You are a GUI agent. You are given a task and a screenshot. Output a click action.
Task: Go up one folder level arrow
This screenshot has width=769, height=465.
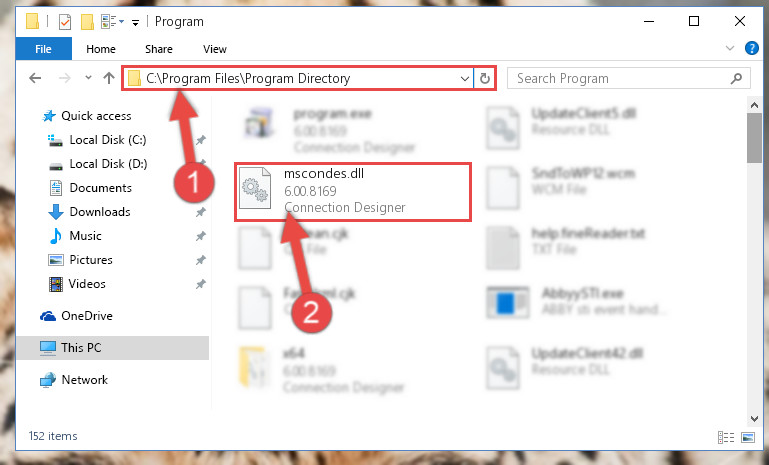tap(109, 78)
